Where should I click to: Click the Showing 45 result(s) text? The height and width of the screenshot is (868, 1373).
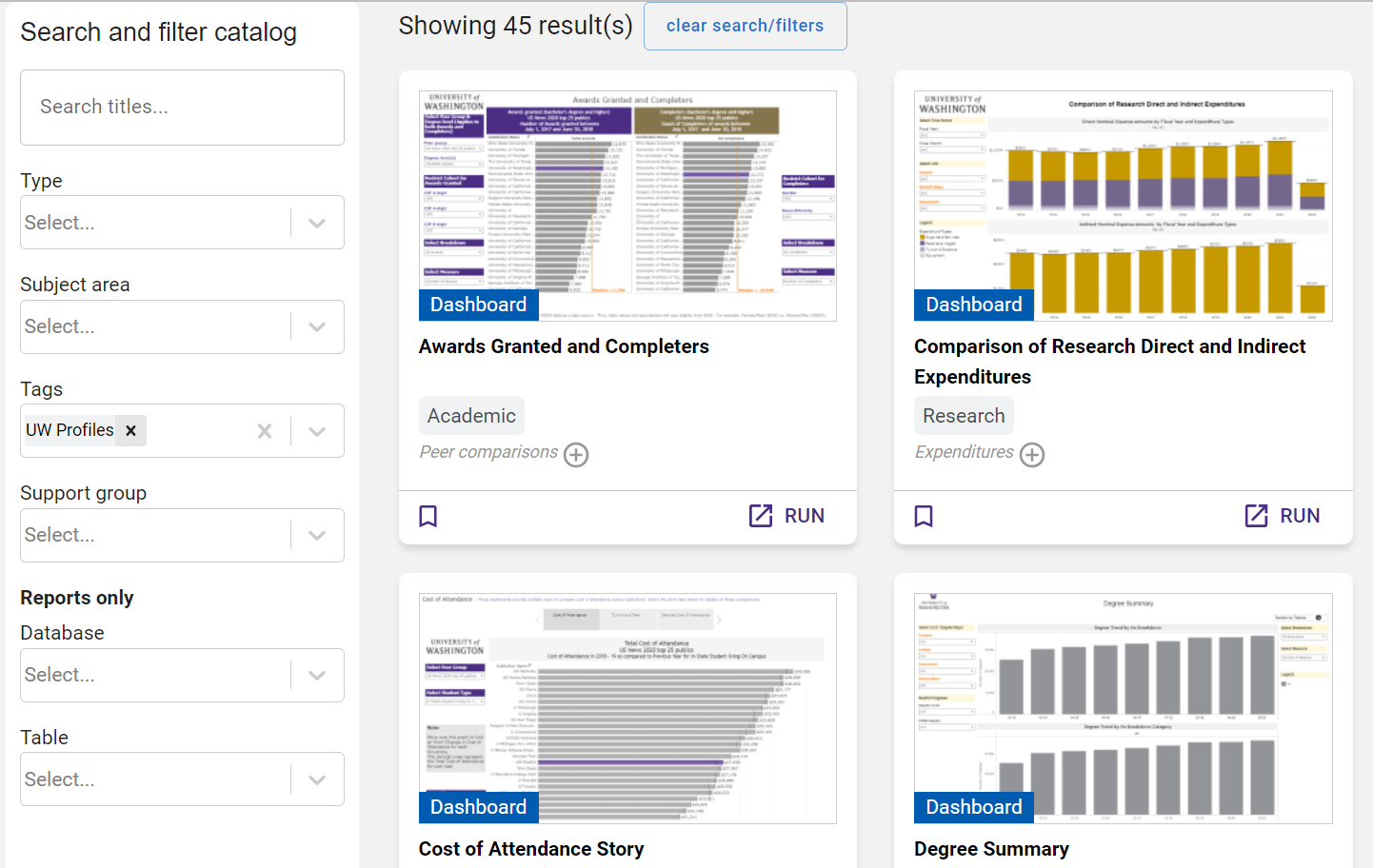click(x=515, y=26)
